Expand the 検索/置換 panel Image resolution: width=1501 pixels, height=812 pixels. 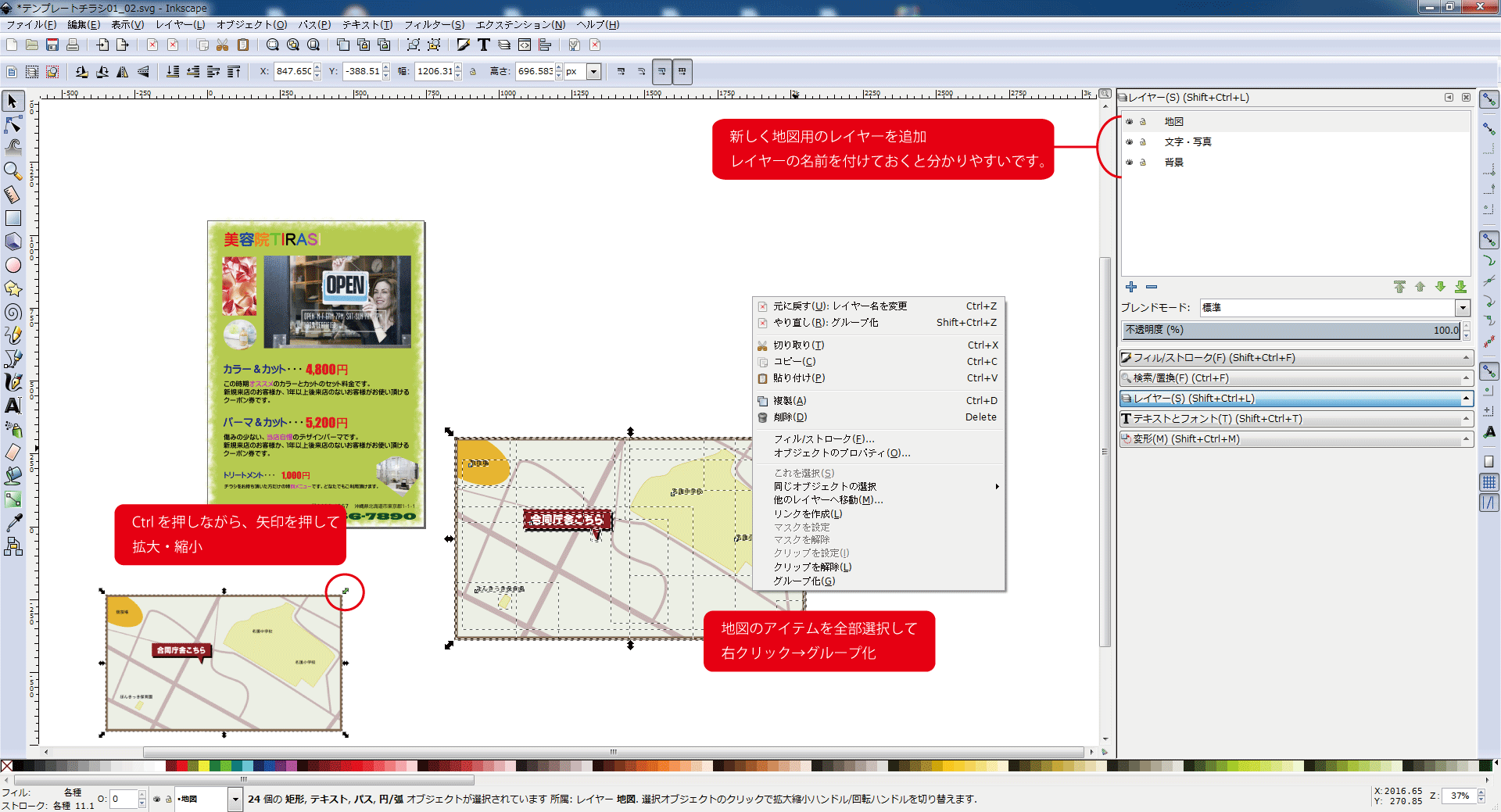pos(1296,378)
